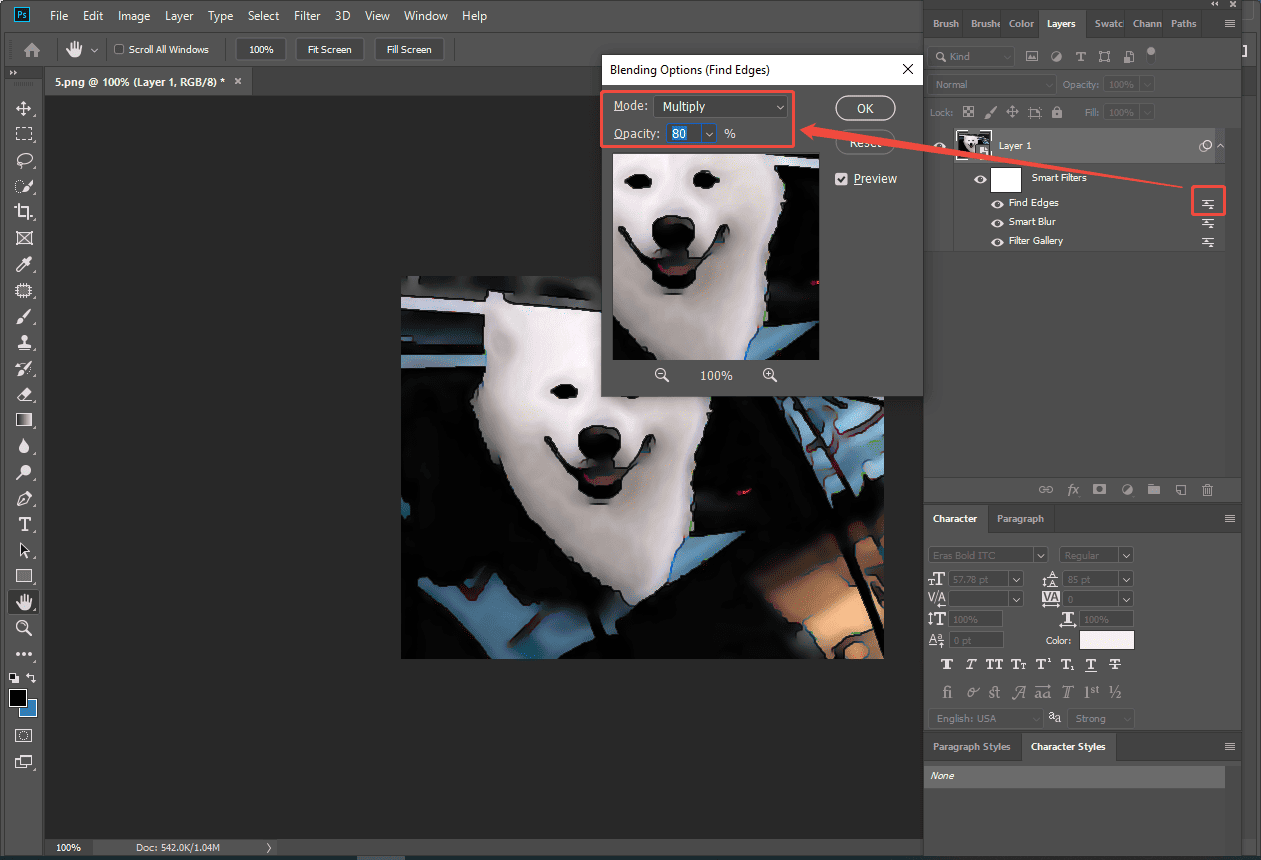1261x860 pixels.
Task: Select the Lasso tool
Action: (24, 160)
